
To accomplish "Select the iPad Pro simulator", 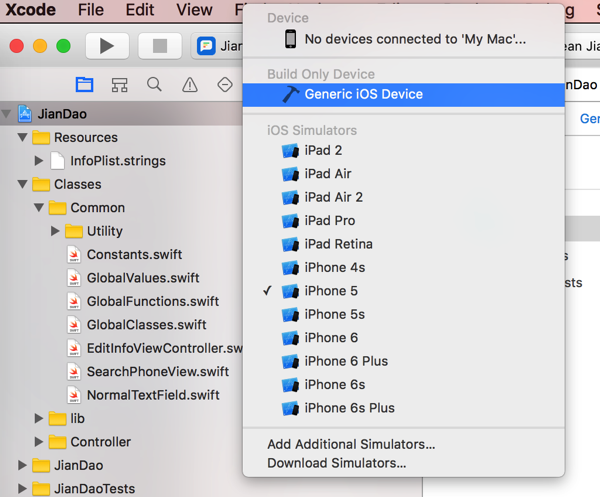I will 329,221.
